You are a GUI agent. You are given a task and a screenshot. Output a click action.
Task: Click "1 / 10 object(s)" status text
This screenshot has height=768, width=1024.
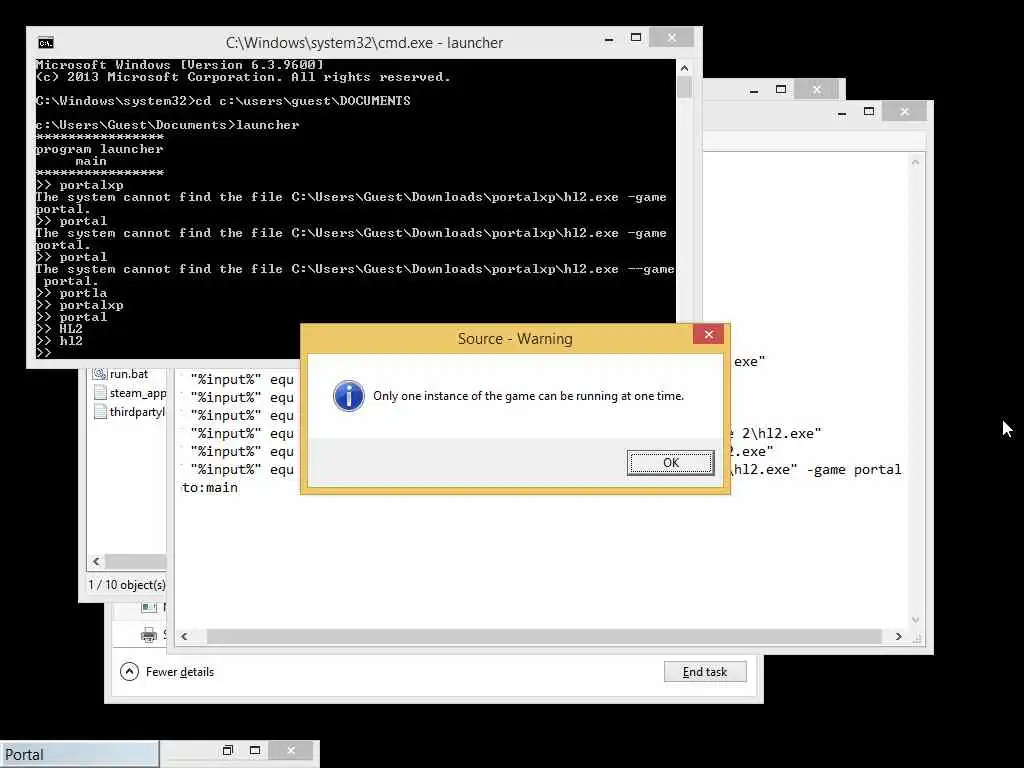click(x=127, y=584)
